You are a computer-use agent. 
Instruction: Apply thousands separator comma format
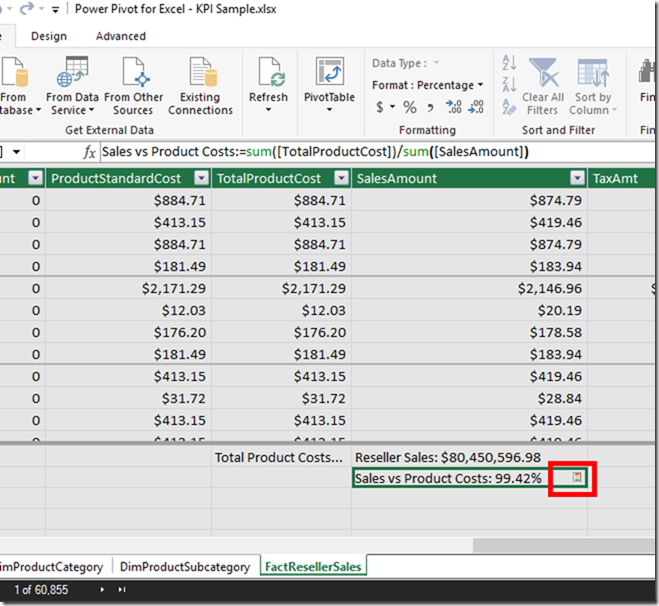[430, 108]
